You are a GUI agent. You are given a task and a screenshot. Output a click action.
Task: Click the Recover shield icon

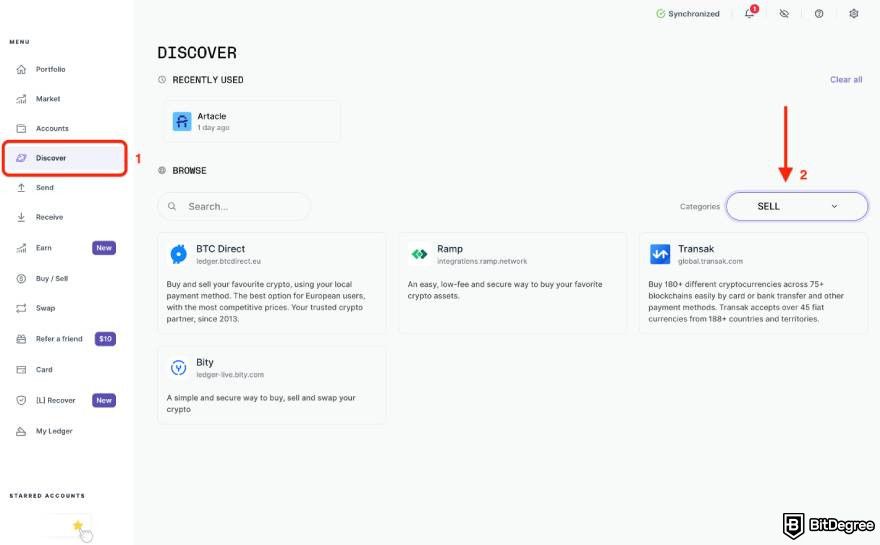(x=21, y=401)
